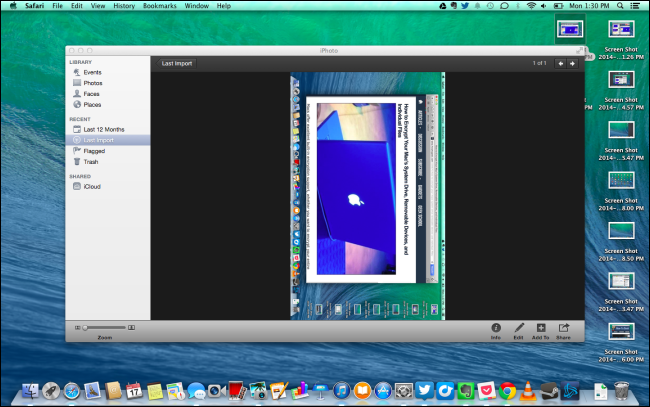This screenshot has width=650, height=407.
Task: Open System Preferences gear in the Dock
Action: point(404,391)
